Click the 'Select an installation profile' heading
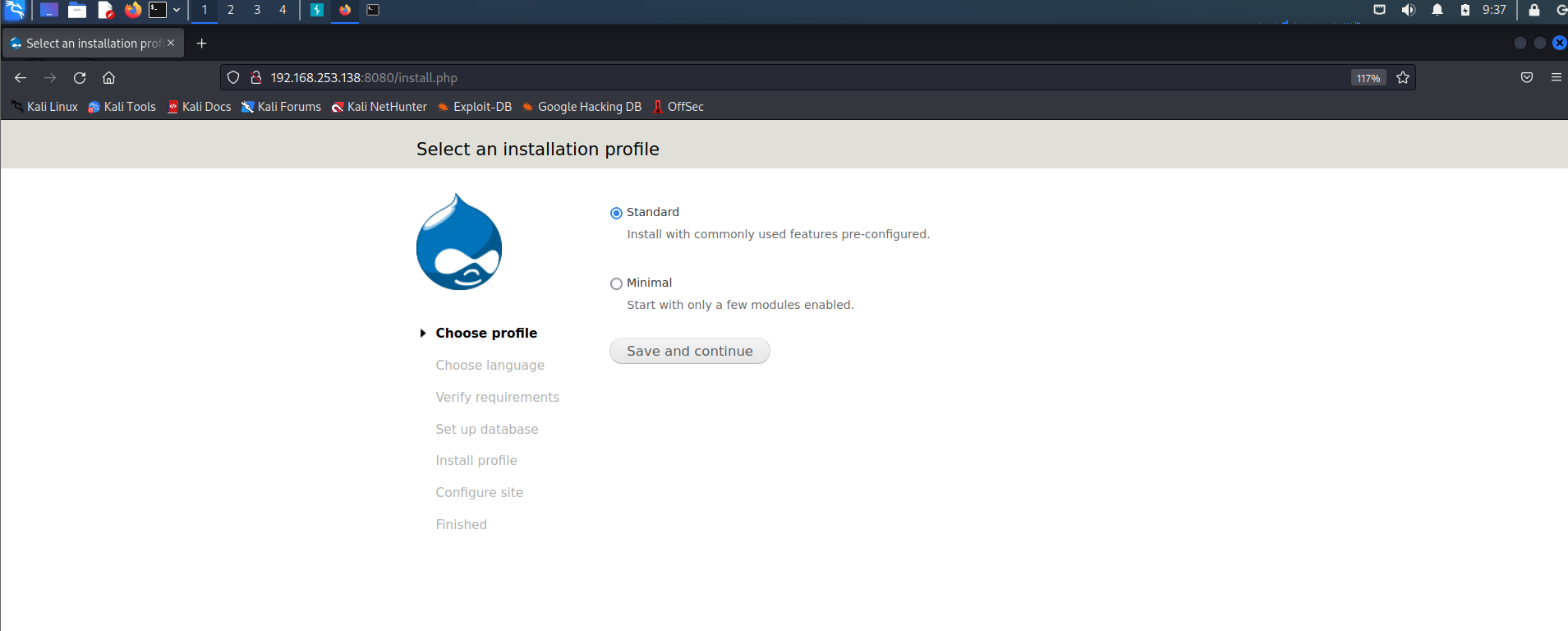1568x631 pixels. pos(538,149)
